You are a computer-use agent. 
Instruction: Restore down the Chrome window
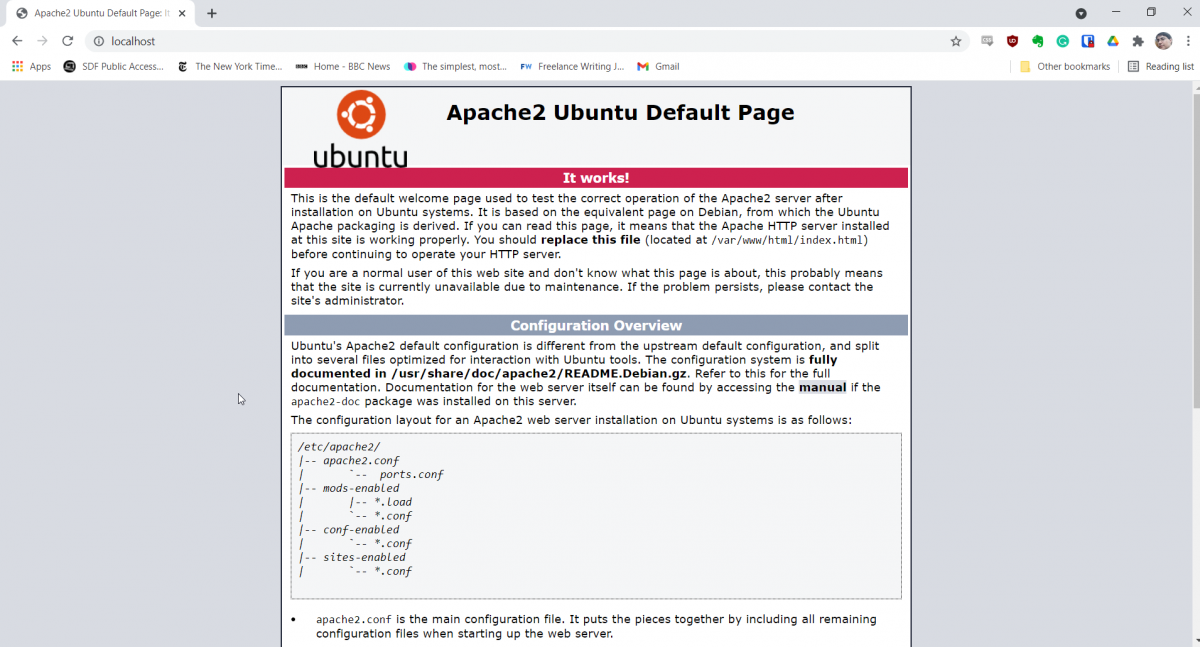click(1151, 12)
